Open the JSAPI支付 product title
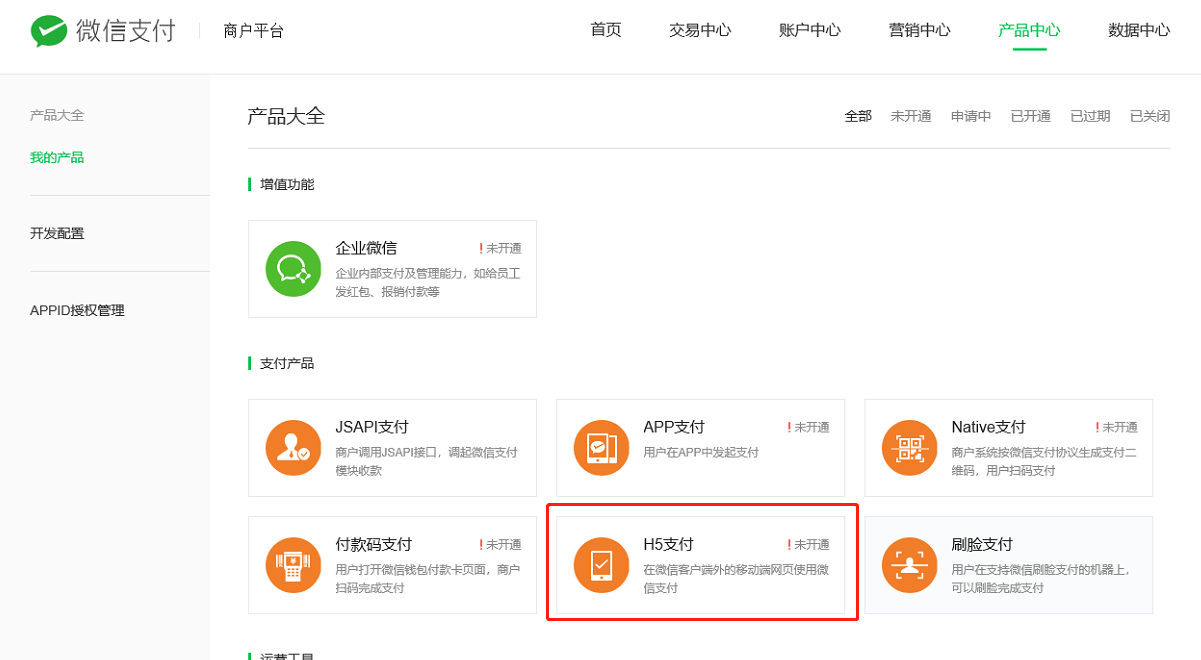 click(372, 427)
